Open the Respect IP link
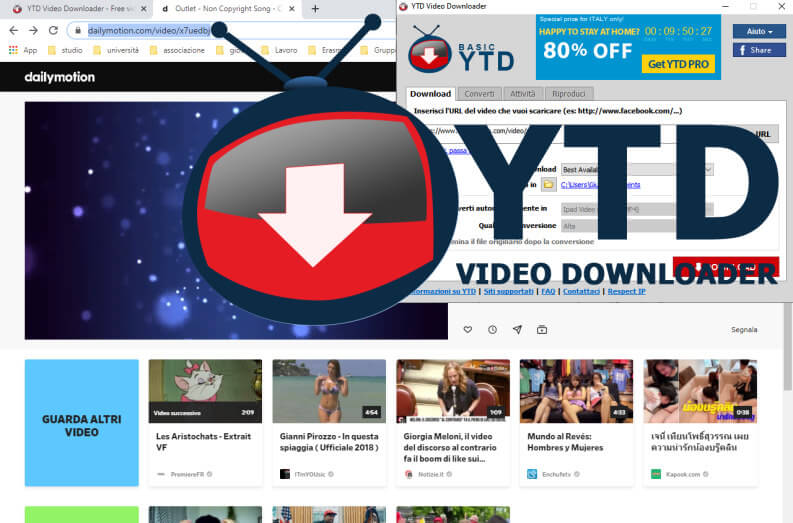793x523 pixels. (627, 291)
